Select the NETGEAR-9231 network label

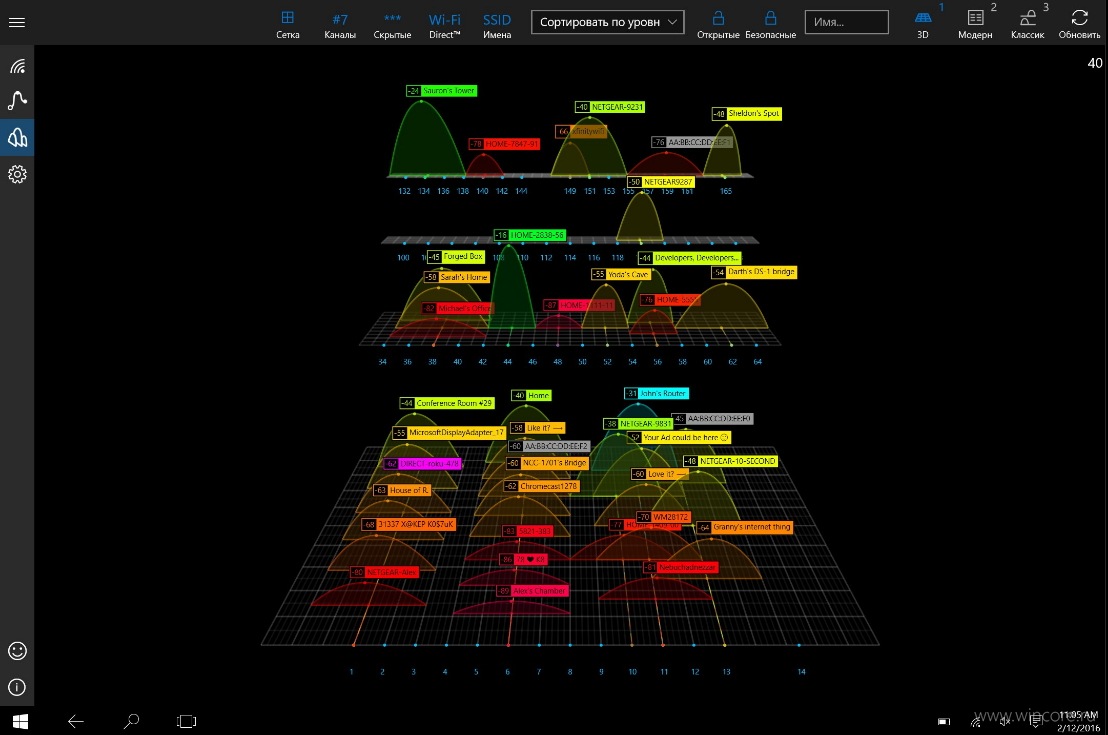pyautogui.click(x=610, y=107)
